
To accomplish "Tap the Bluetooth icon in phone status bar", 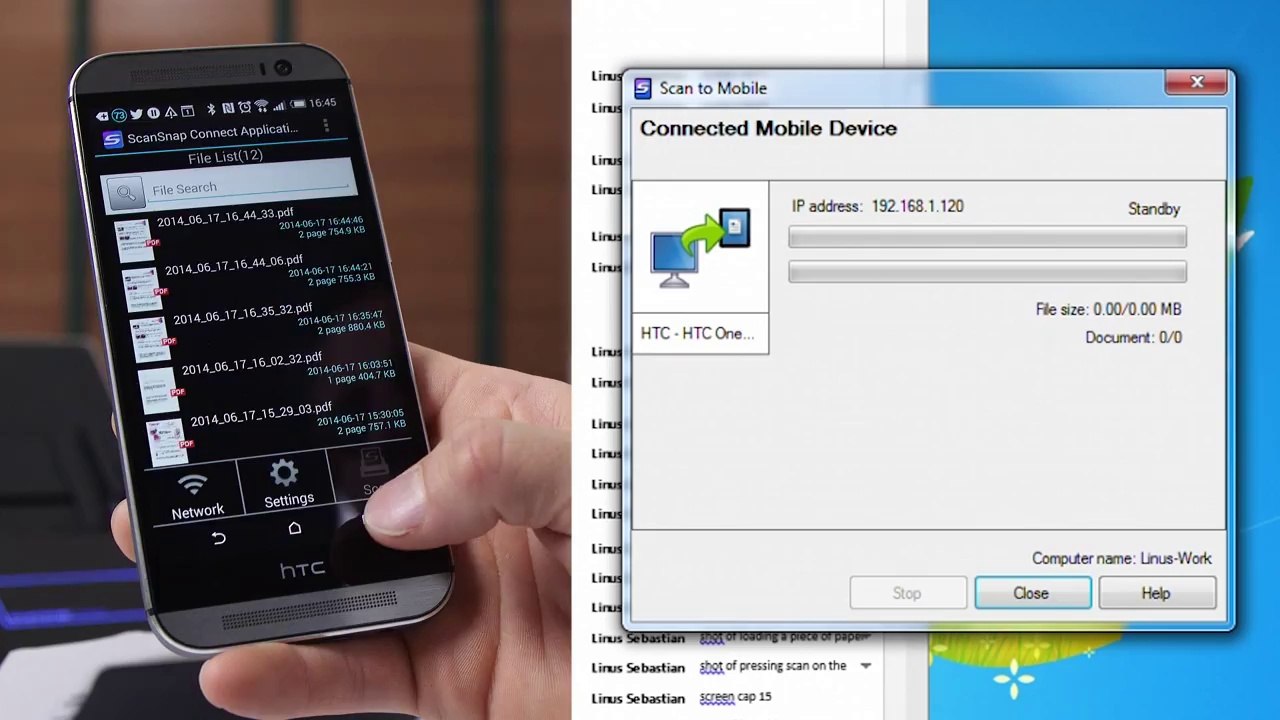I will (211, 109).
